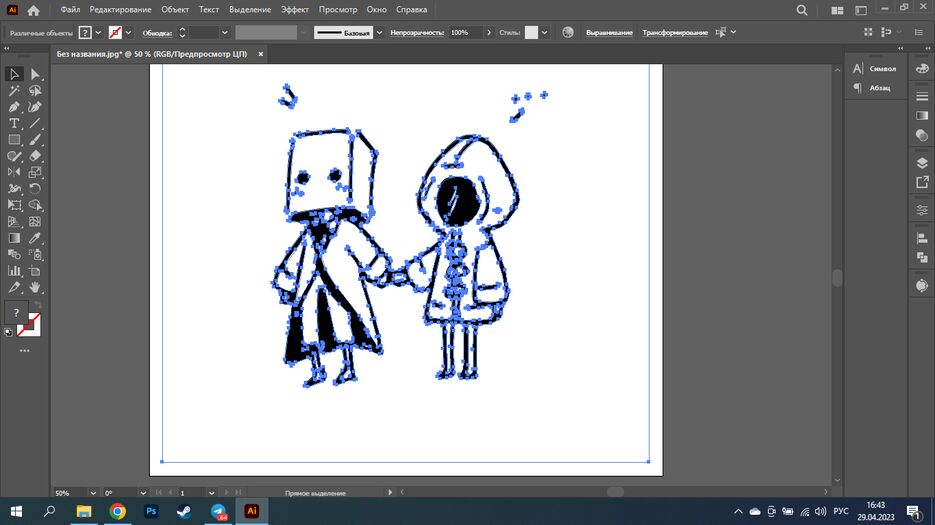Select the Column Graph tool
The height and width of the screenshot is (525, 935).
click(x=14, y=271)
